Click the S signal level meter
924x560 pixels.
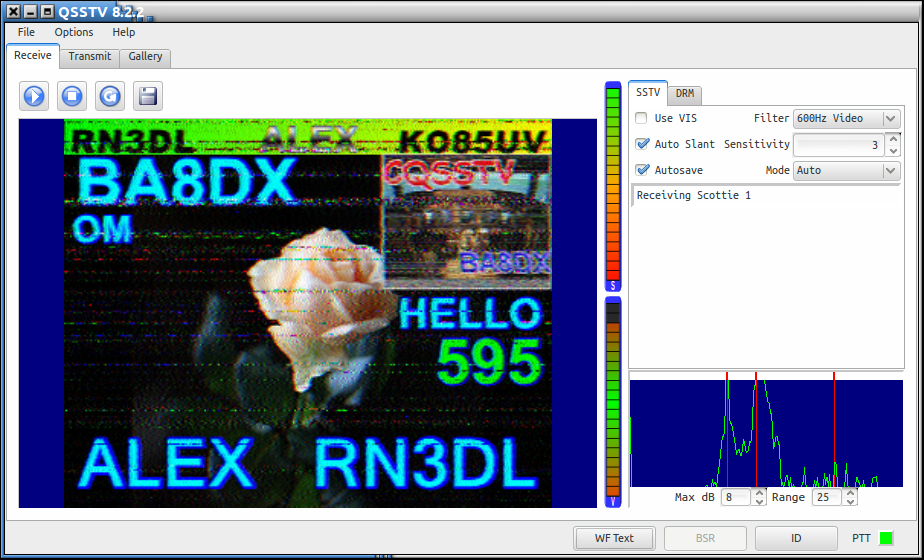(613, 186)
